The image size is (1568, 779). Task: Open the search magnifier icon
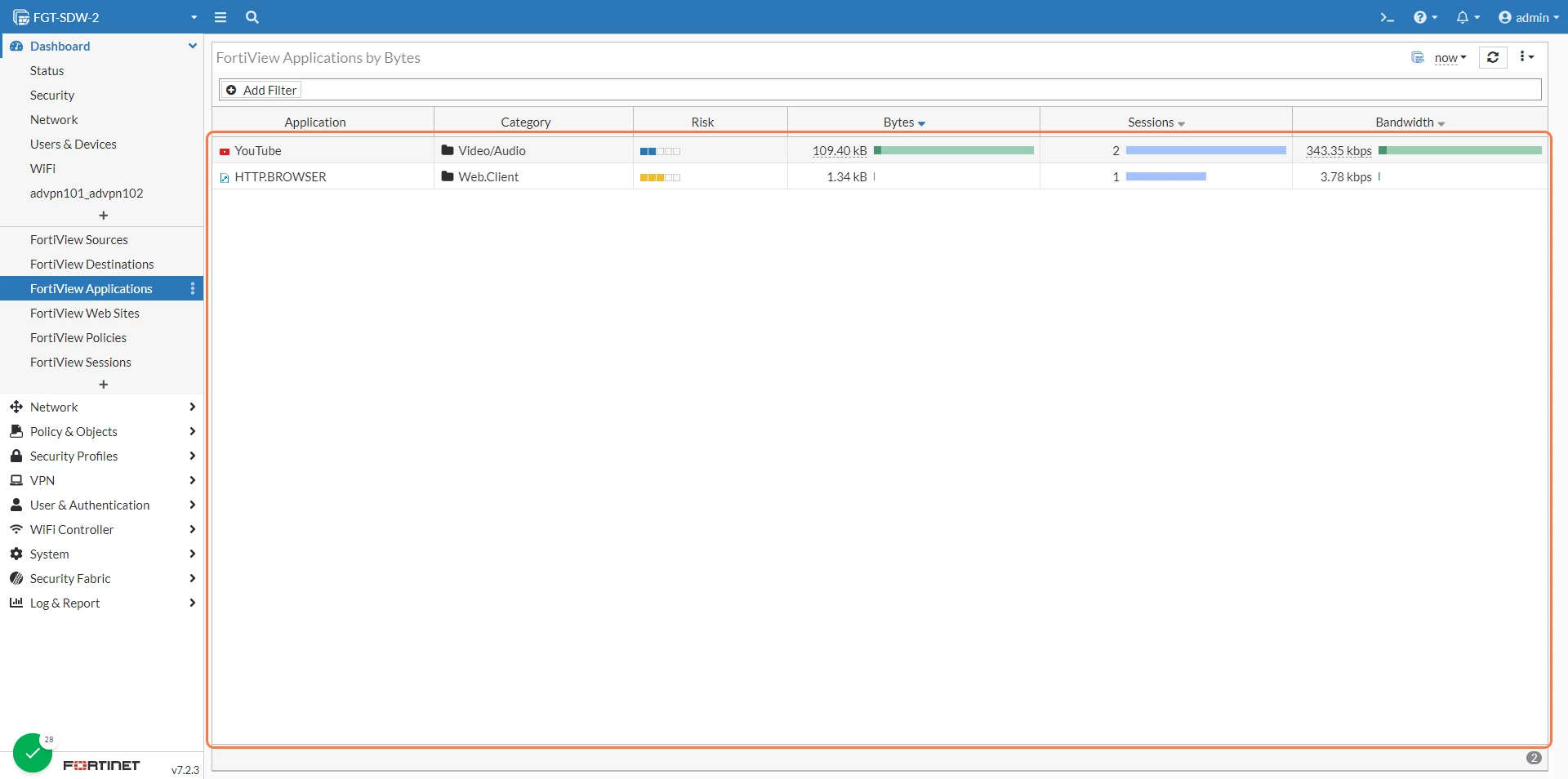(x=252, y=17)
